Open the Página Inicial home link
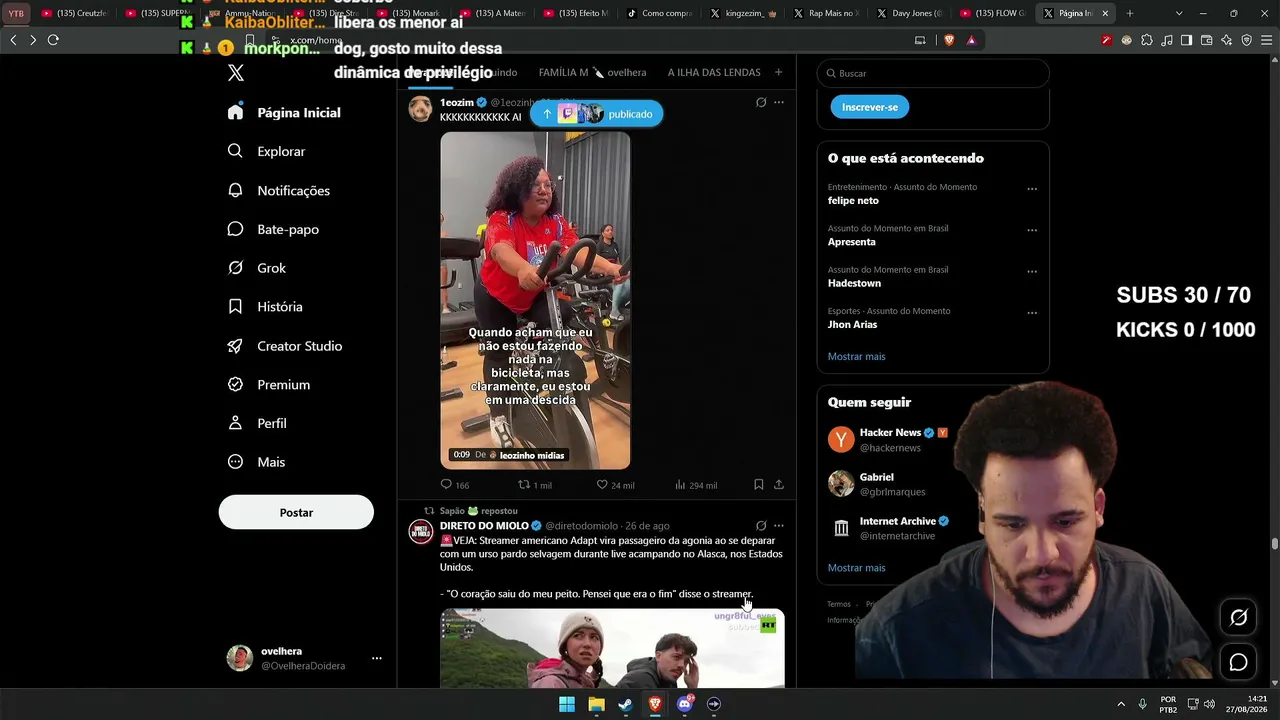This screenshot has height=720, width=1280. click(x=284, y=112)
